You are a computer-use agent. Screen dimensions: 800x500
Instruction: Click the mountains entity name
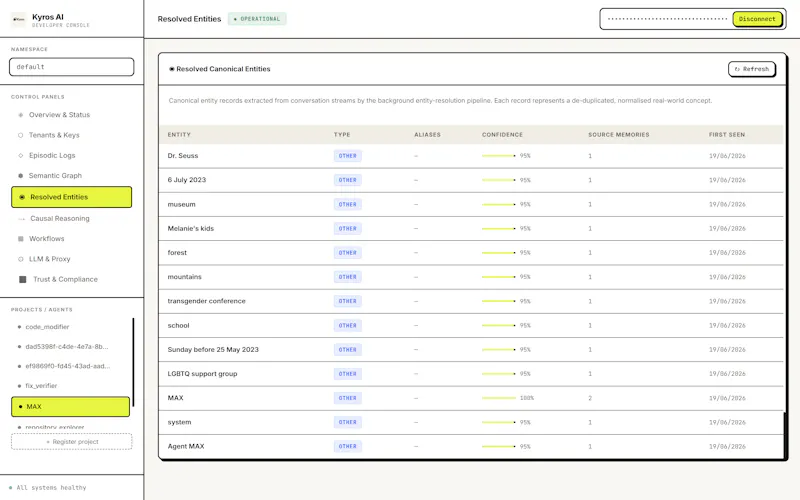(x=185, y=277)
